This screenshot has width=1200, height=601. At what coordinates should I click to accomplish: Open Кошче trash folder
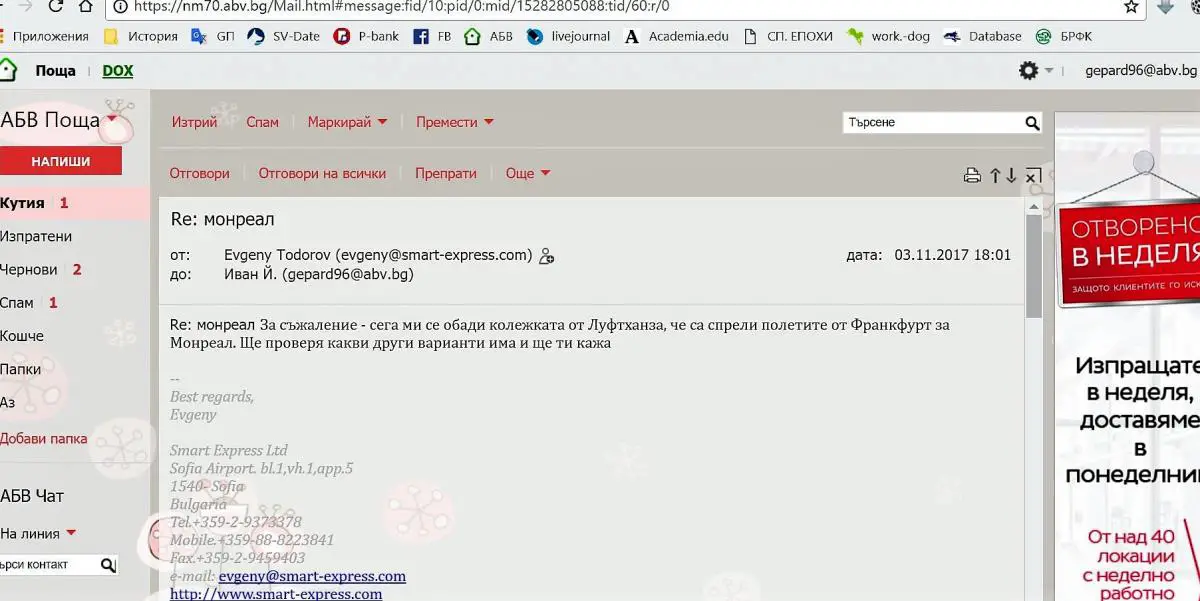point(22,336)
